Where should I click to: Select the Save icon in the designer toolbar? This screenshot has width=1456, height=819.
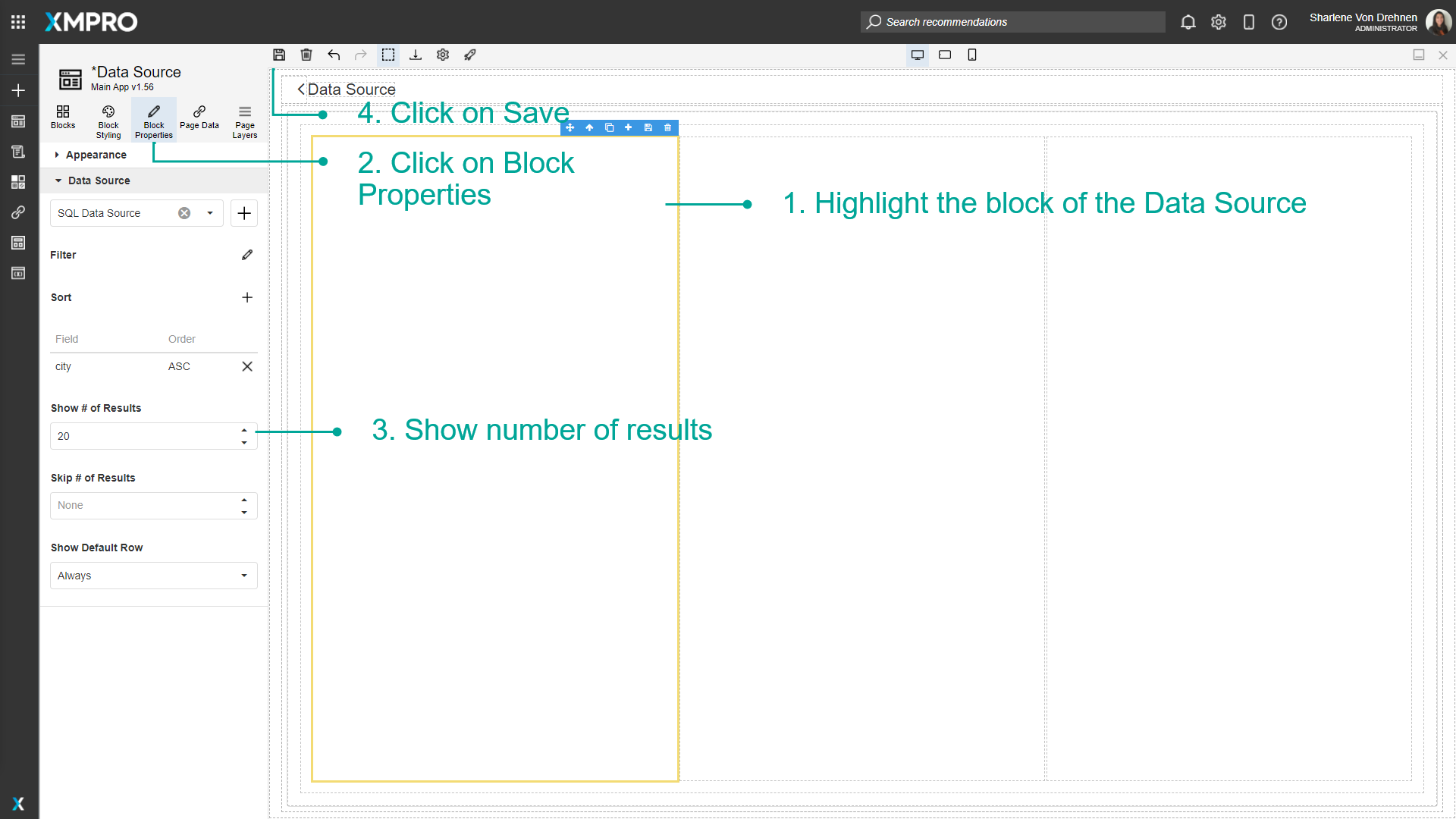point(279,55)
